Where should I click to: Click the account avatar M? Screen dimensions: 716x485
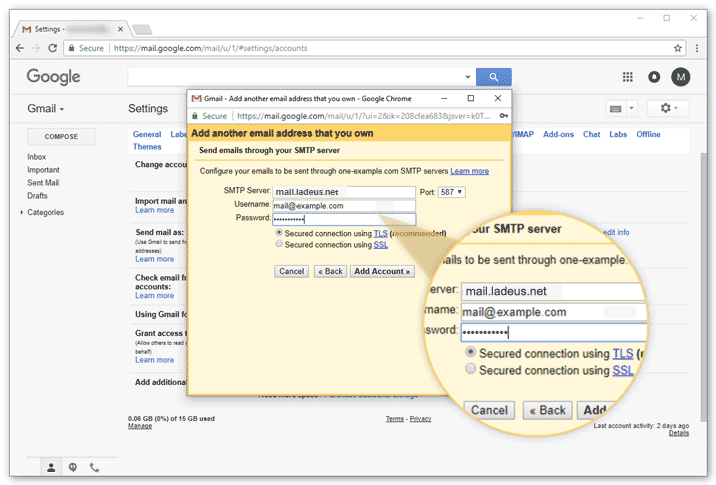click(x=681, y=77)
